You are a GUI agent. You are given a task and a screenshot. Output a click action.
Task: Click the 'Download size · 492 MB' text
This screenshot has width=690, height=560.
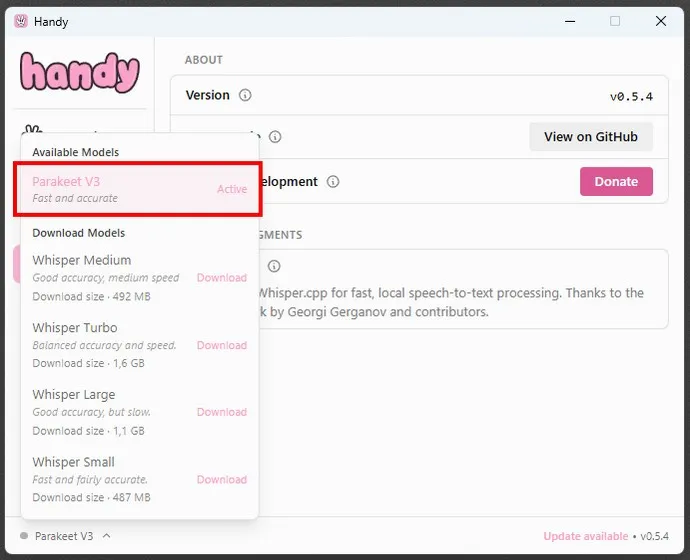pyautogui.click(x=92, y=296)
